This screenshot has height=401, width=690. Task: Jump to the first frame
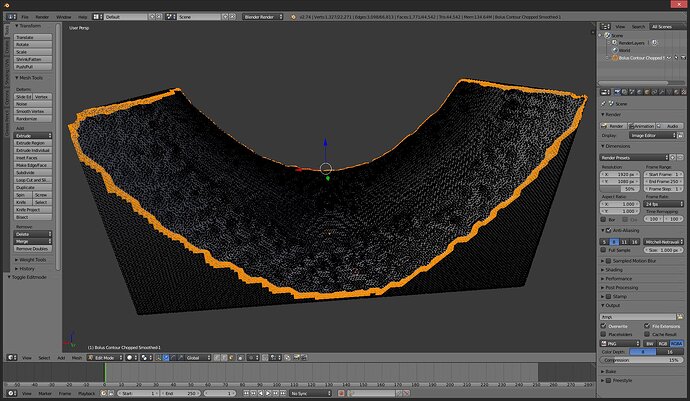pyautogui.click(x=246, y=393)
